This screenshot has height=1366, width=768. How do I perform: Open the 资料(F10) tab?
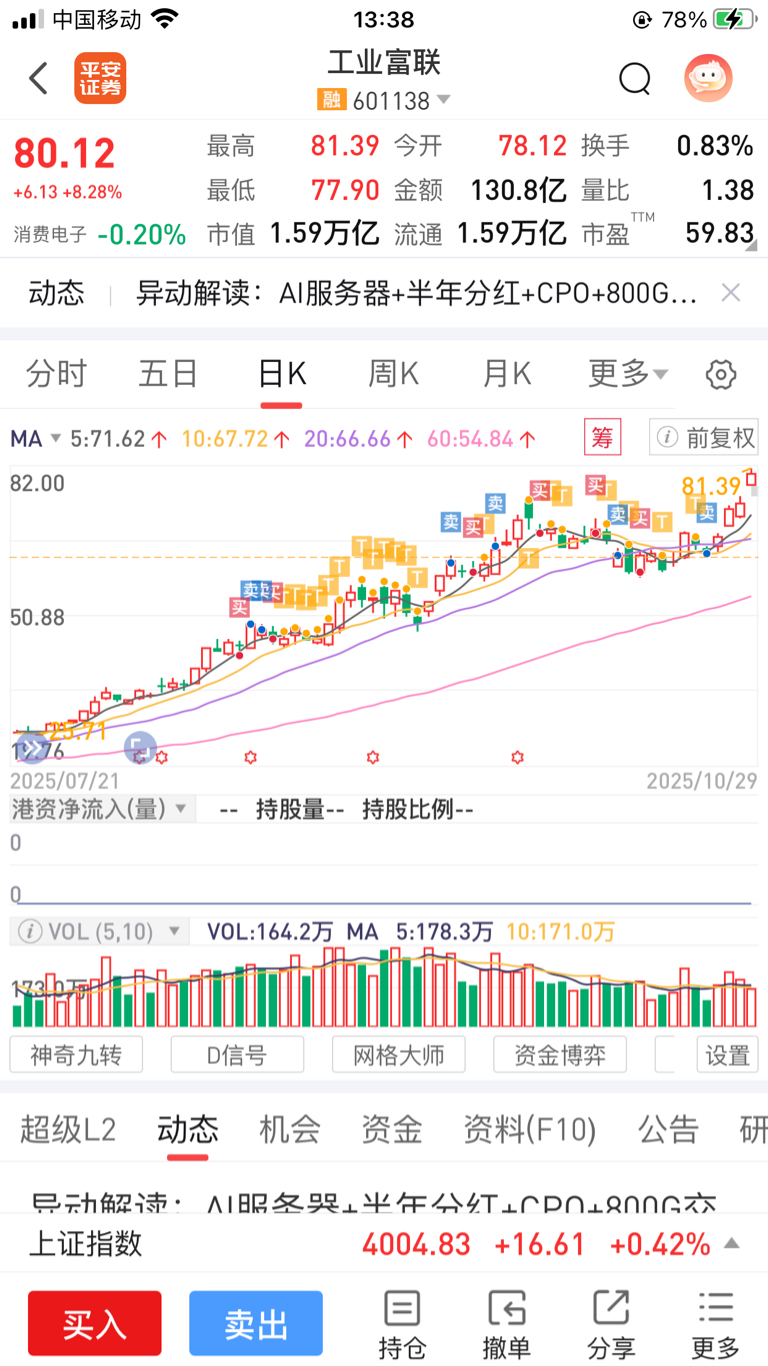(530, 1130)
